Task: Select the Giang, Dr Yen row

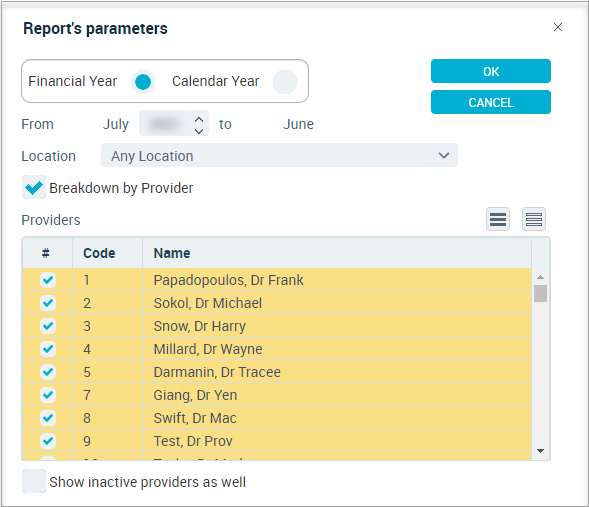Action: (277, 395)
